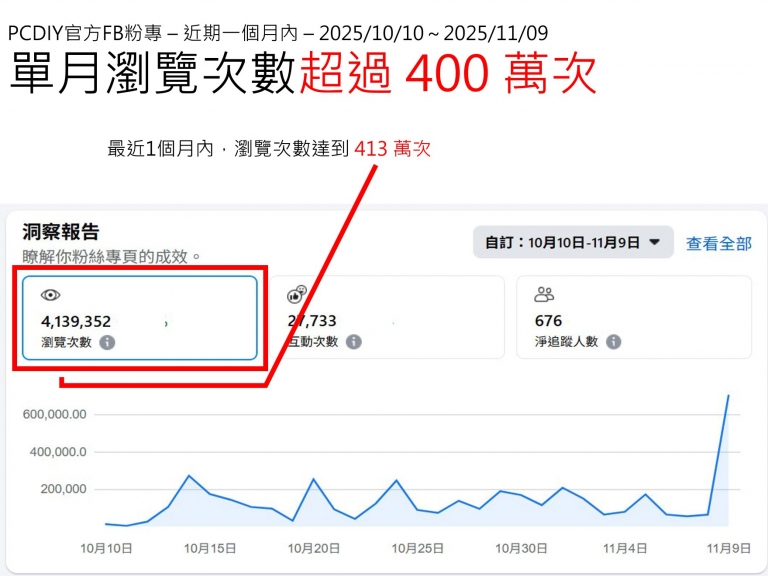
Task: Switch to the 淨追蹤人數 metric card
Action: [633, 318]
